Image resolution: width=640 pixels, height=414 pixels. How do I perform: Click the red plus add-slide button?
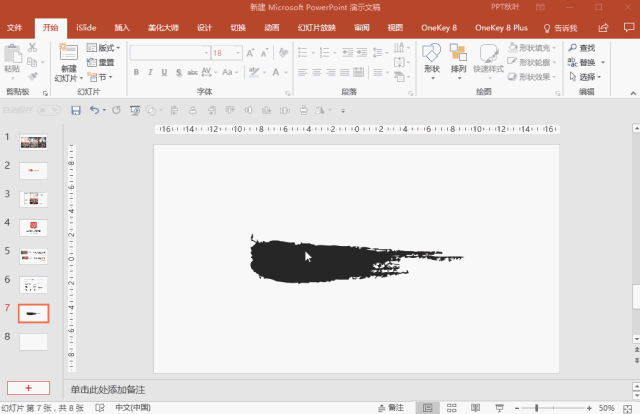(x=29, y=388)
